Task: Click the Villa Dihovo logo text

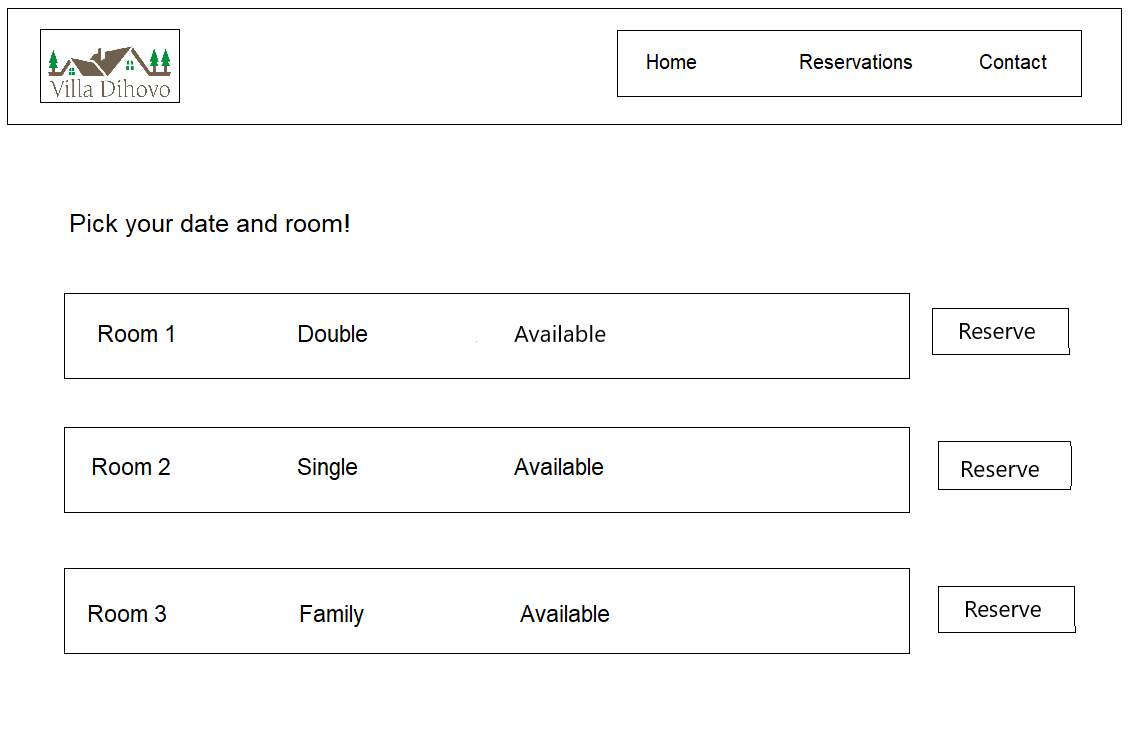Action: [x=110, y=90]
